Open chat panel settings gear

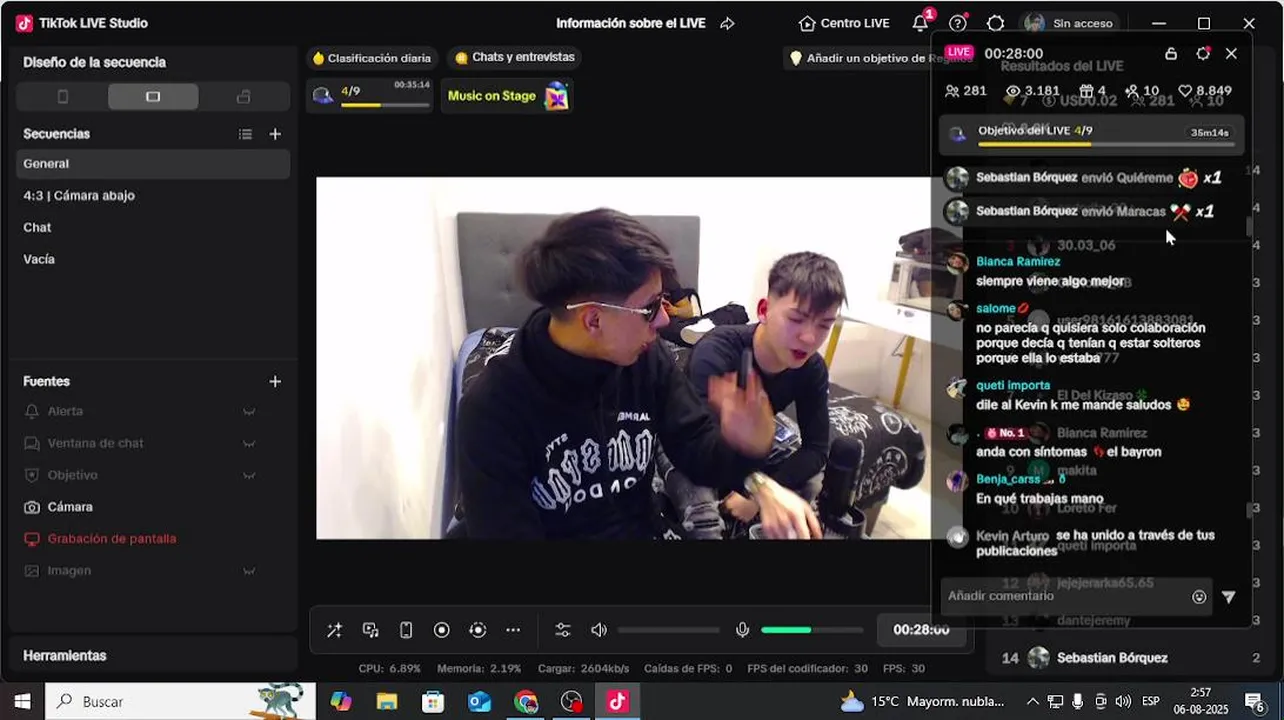pos(1203,54)
